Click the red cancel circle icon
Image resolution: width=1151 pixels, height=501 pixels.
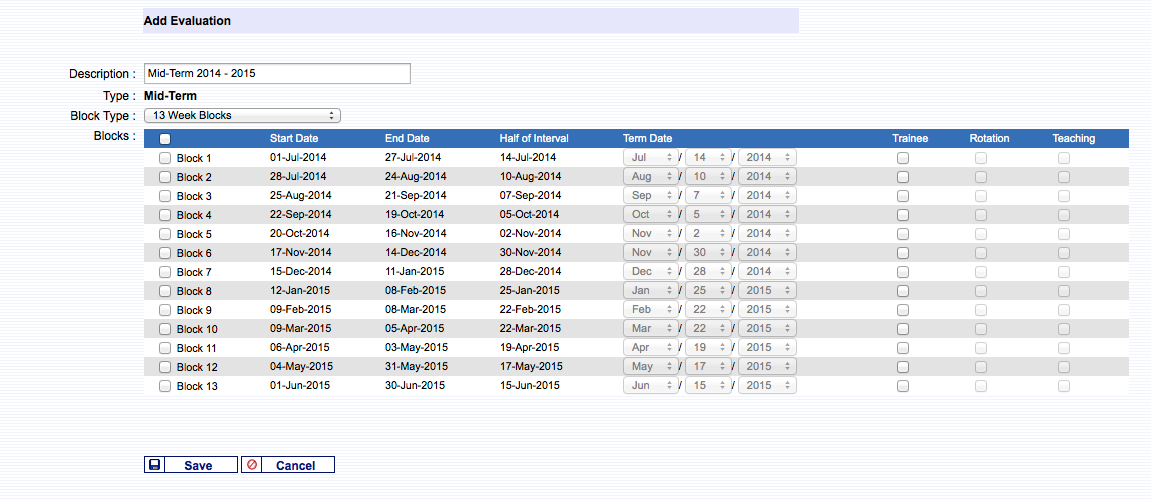[x=252, y=465]
